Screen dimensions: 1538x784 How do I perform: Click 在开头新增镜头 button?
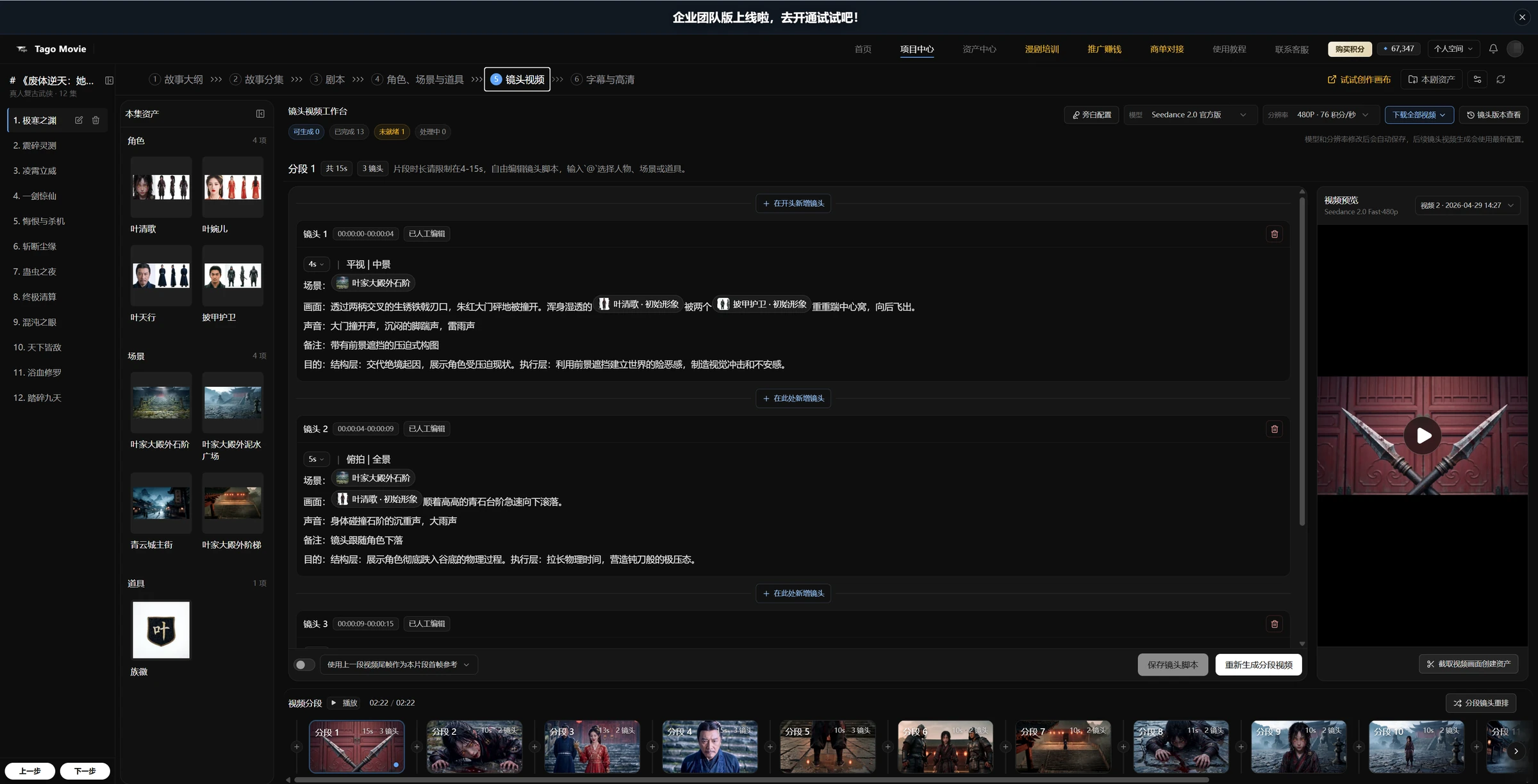pyautogui.click(x=793, y=203)
